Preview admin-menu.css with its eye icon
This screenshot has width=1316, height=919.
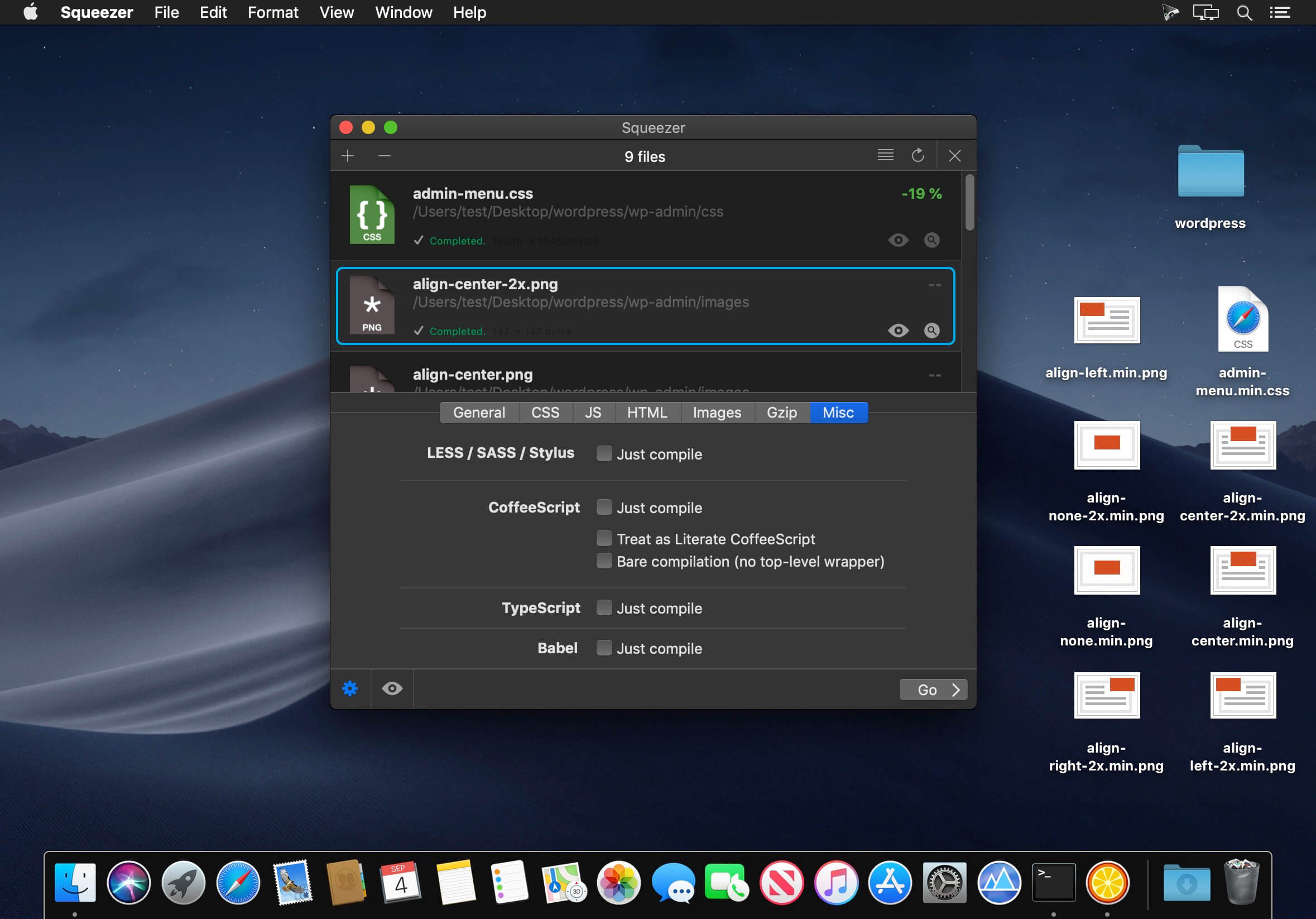898,240
